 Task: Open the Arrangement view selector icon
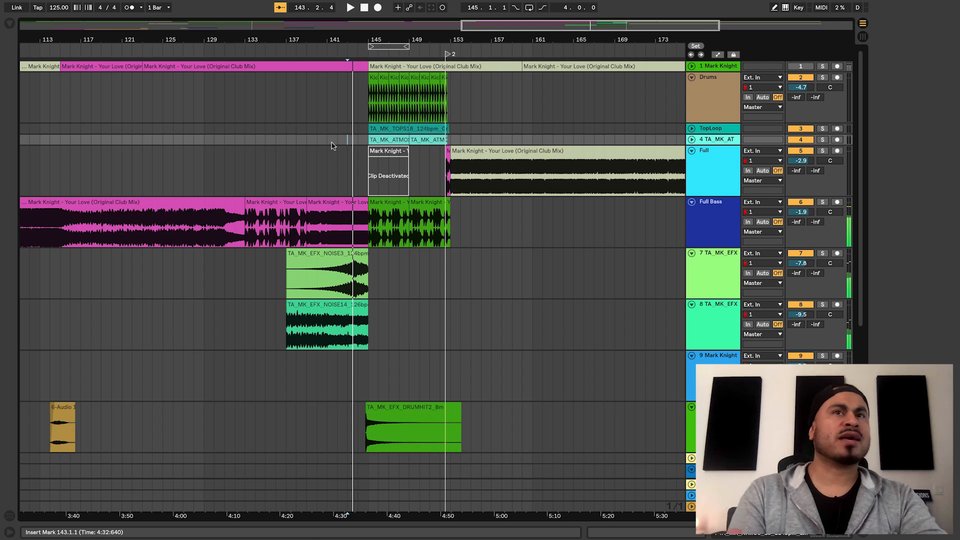click(863, 23)
